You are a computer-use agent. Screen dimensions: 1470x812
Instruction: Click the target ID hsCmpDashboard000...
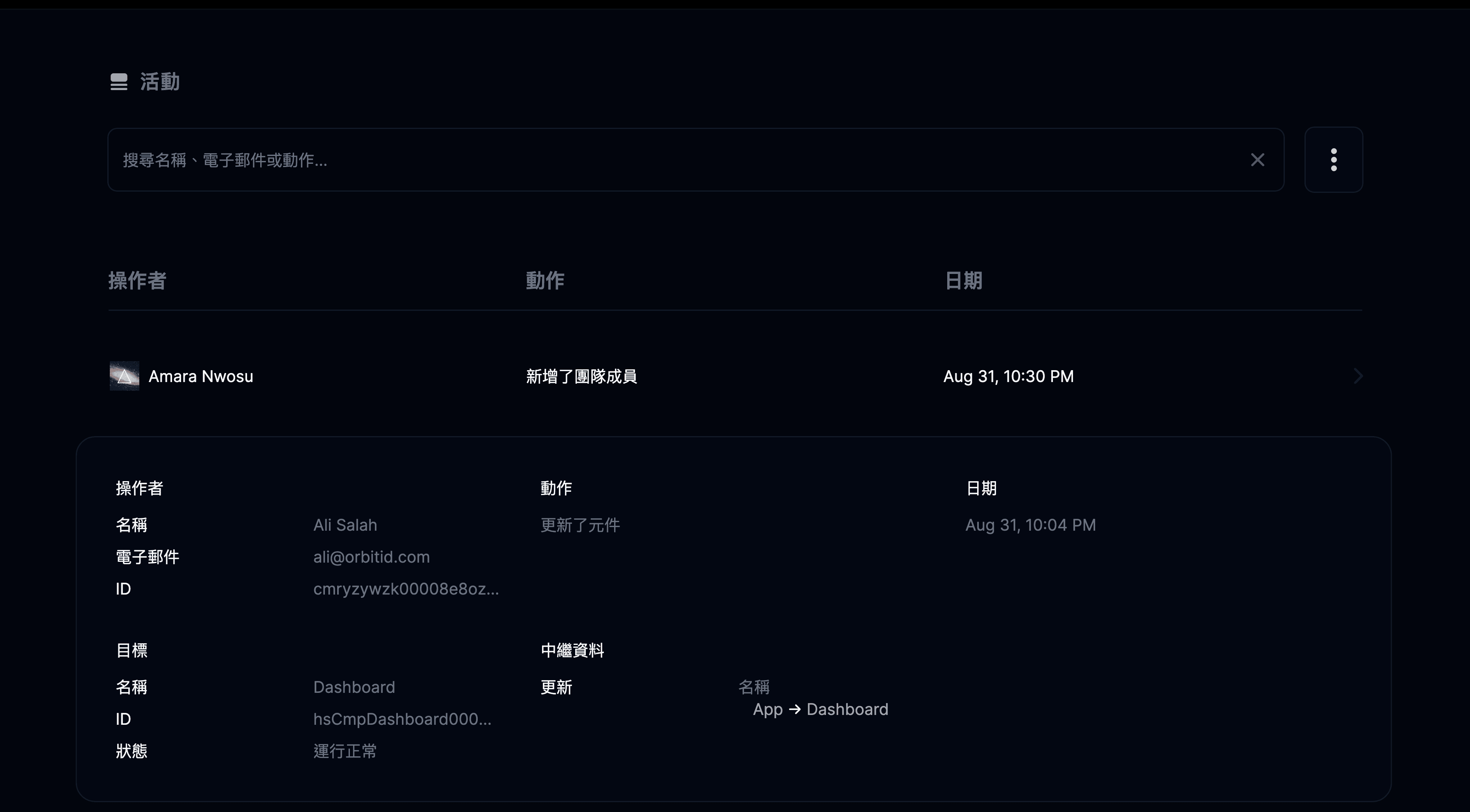(402, 719)
